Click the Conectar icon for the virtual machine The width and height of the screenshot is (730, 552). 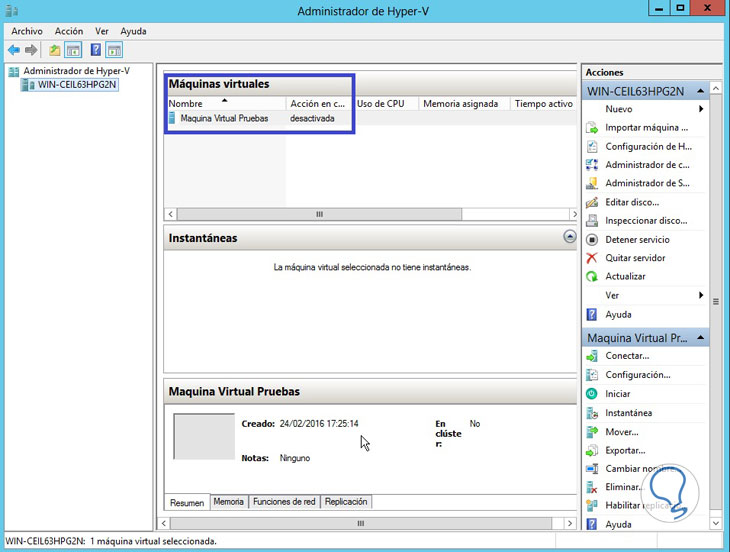(592, 356)
